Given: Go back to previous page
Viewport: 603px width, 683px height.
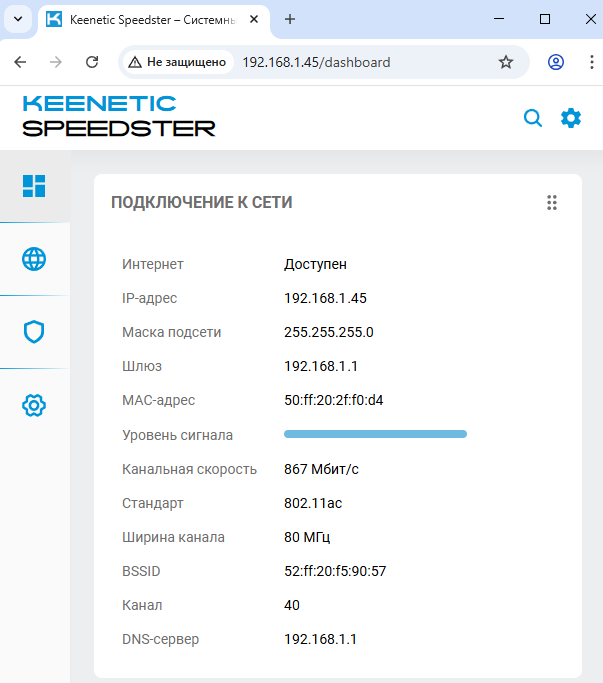Looking at the screenshot, I should [x=20, y=62].
